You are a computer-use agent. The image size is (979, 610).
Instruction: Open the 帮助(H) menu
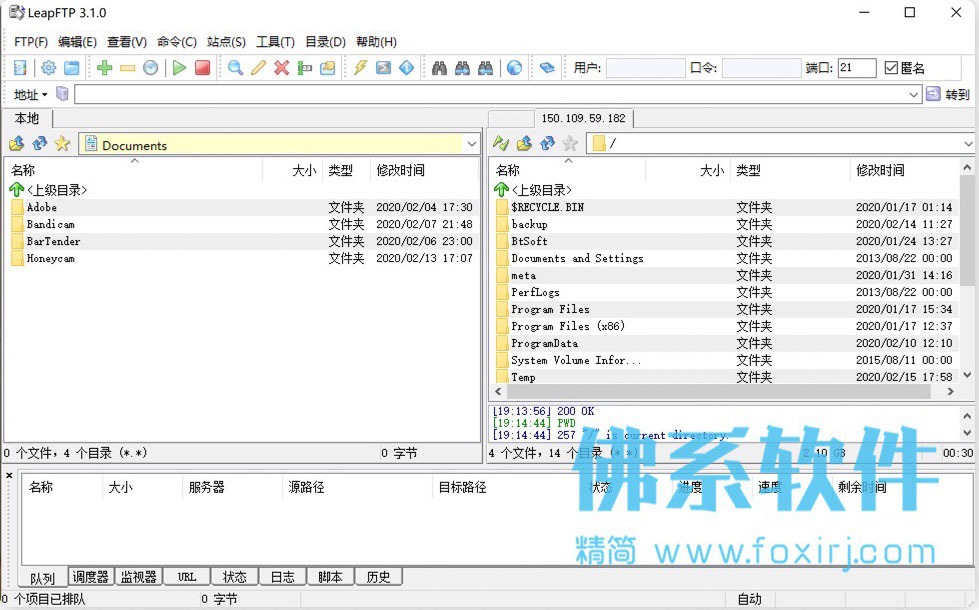point(376,42)
